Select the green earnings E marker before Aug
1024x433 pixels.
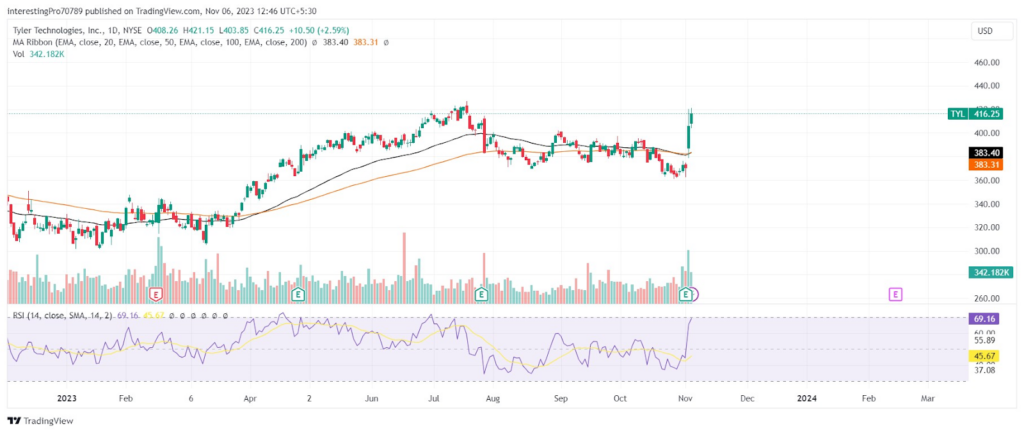482,295
